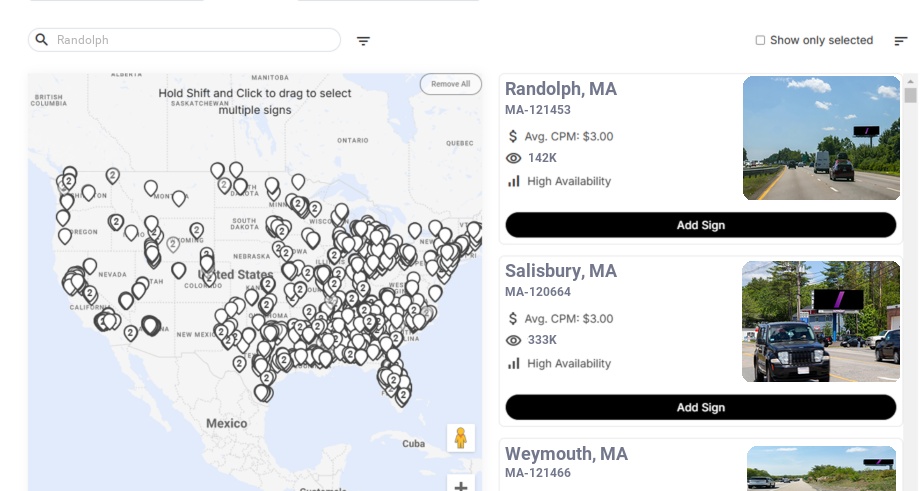Image resolution: width=920 pixels, height=491 pixels.
Task: Open the Salisbury billboard photo
Action: coord(821,321)
